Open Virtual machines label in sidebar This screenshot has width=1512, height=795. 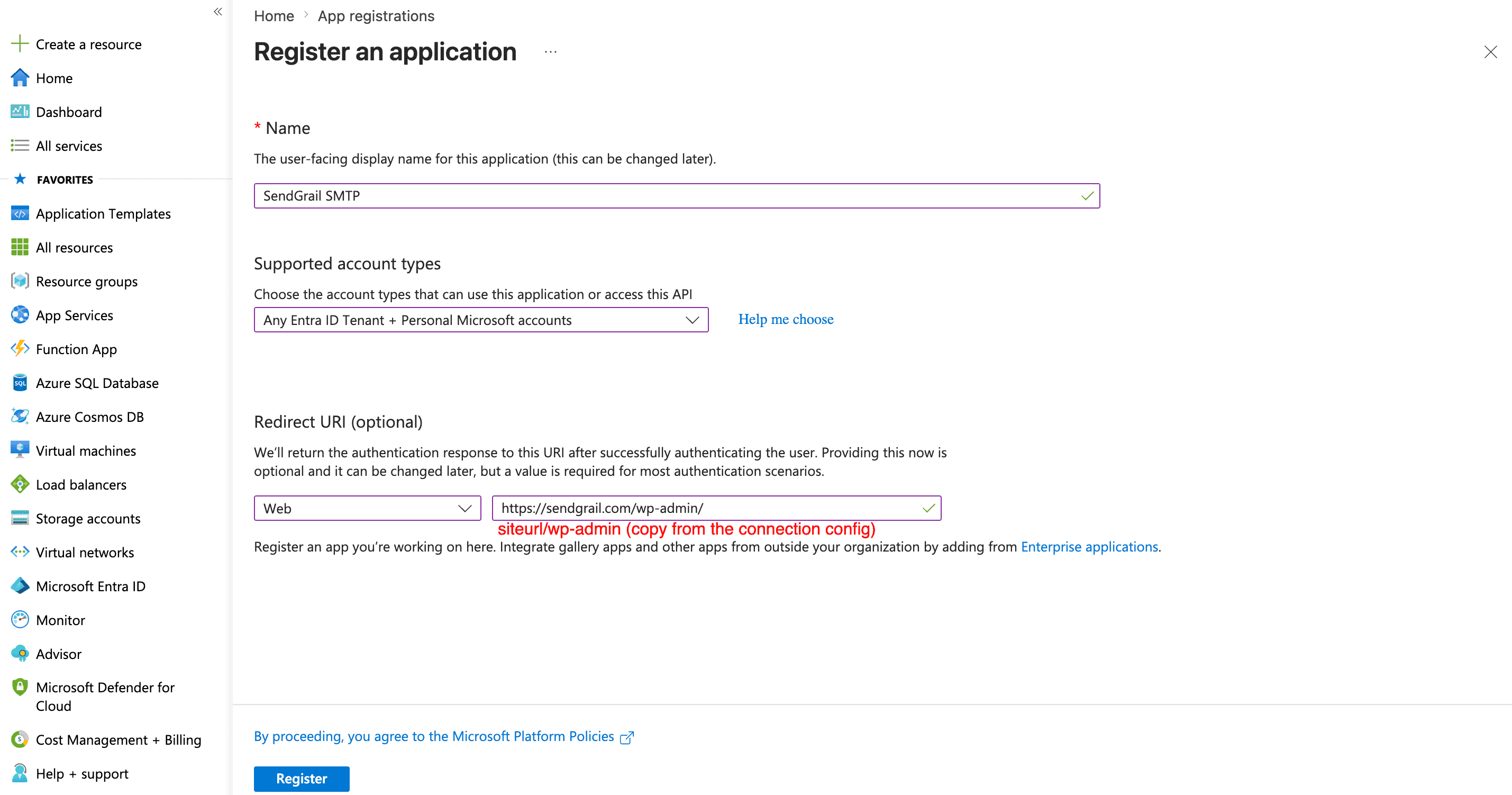86,450
